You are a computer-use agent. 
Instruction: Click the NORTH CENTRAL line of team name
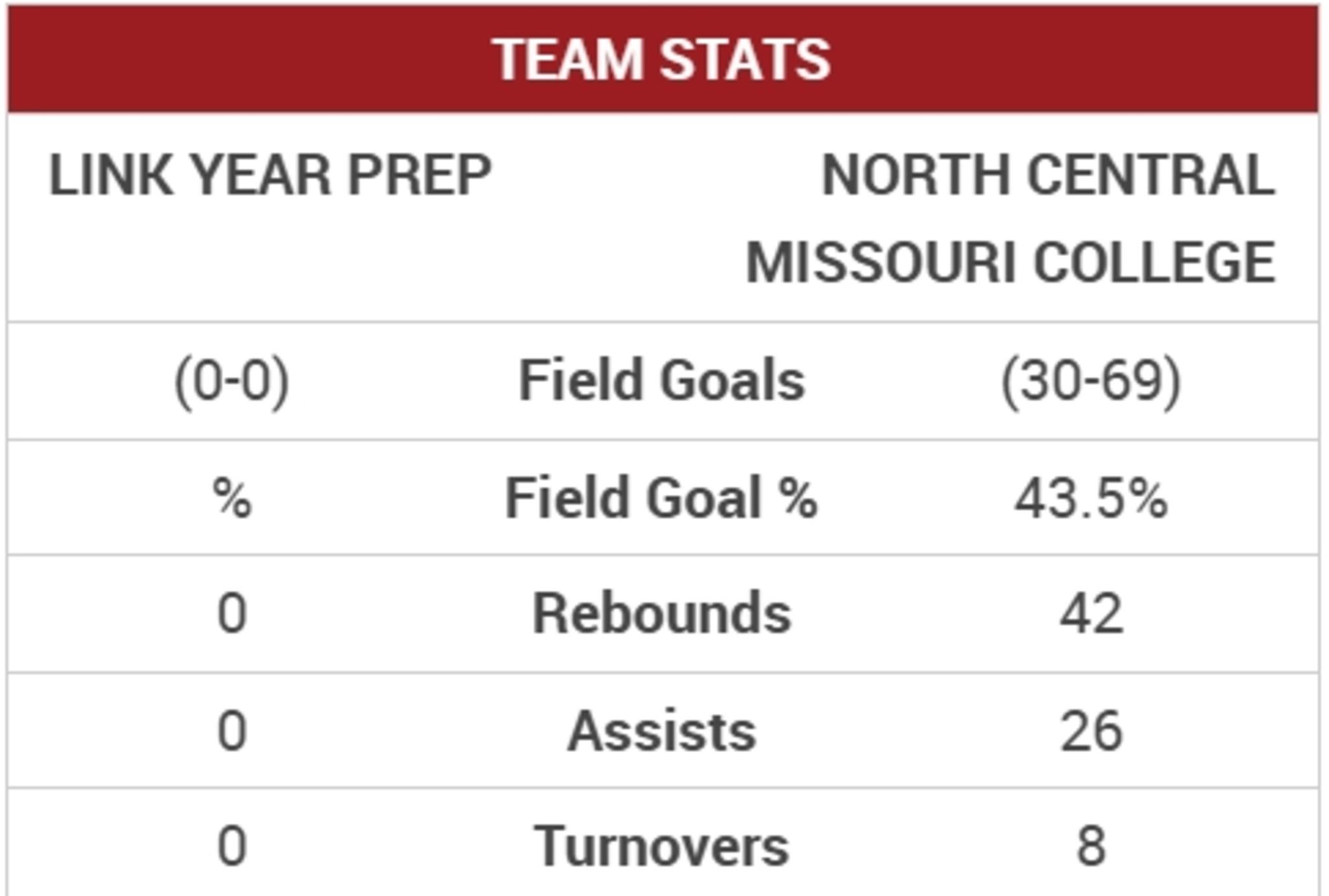pyautogui.click(x=1048, y=175)
